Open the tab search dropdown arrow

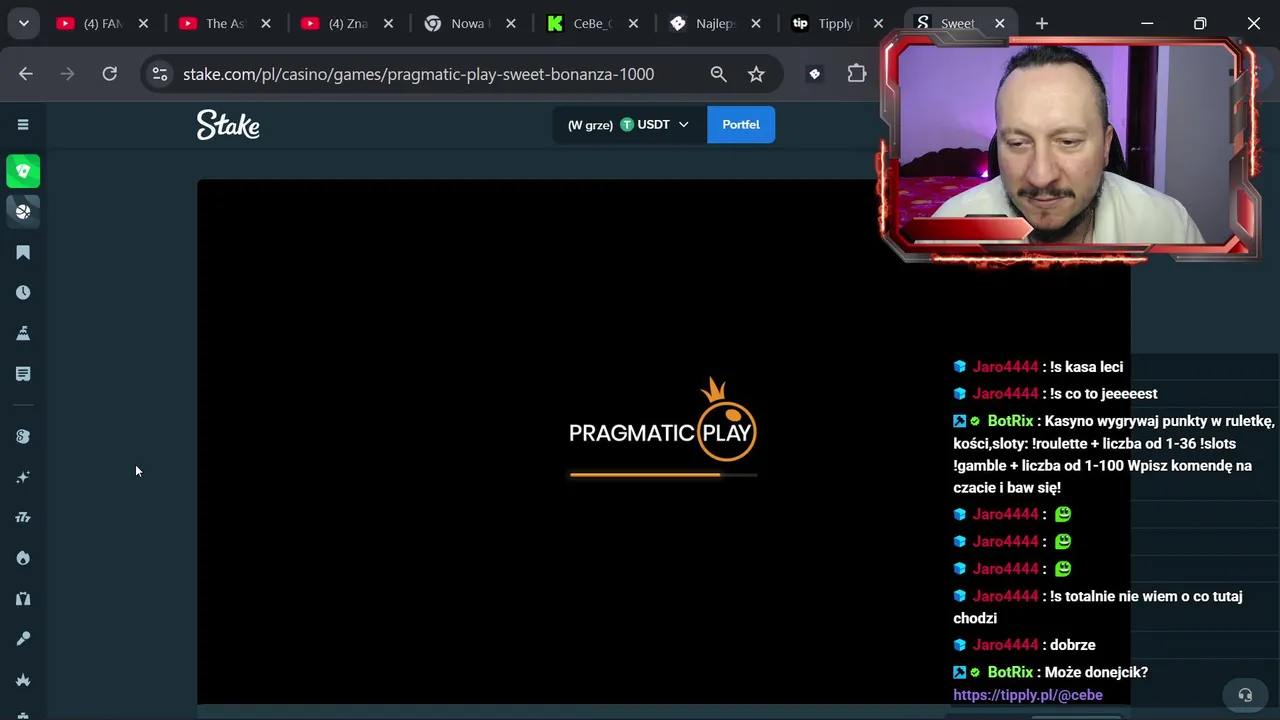tap(23, 23)
